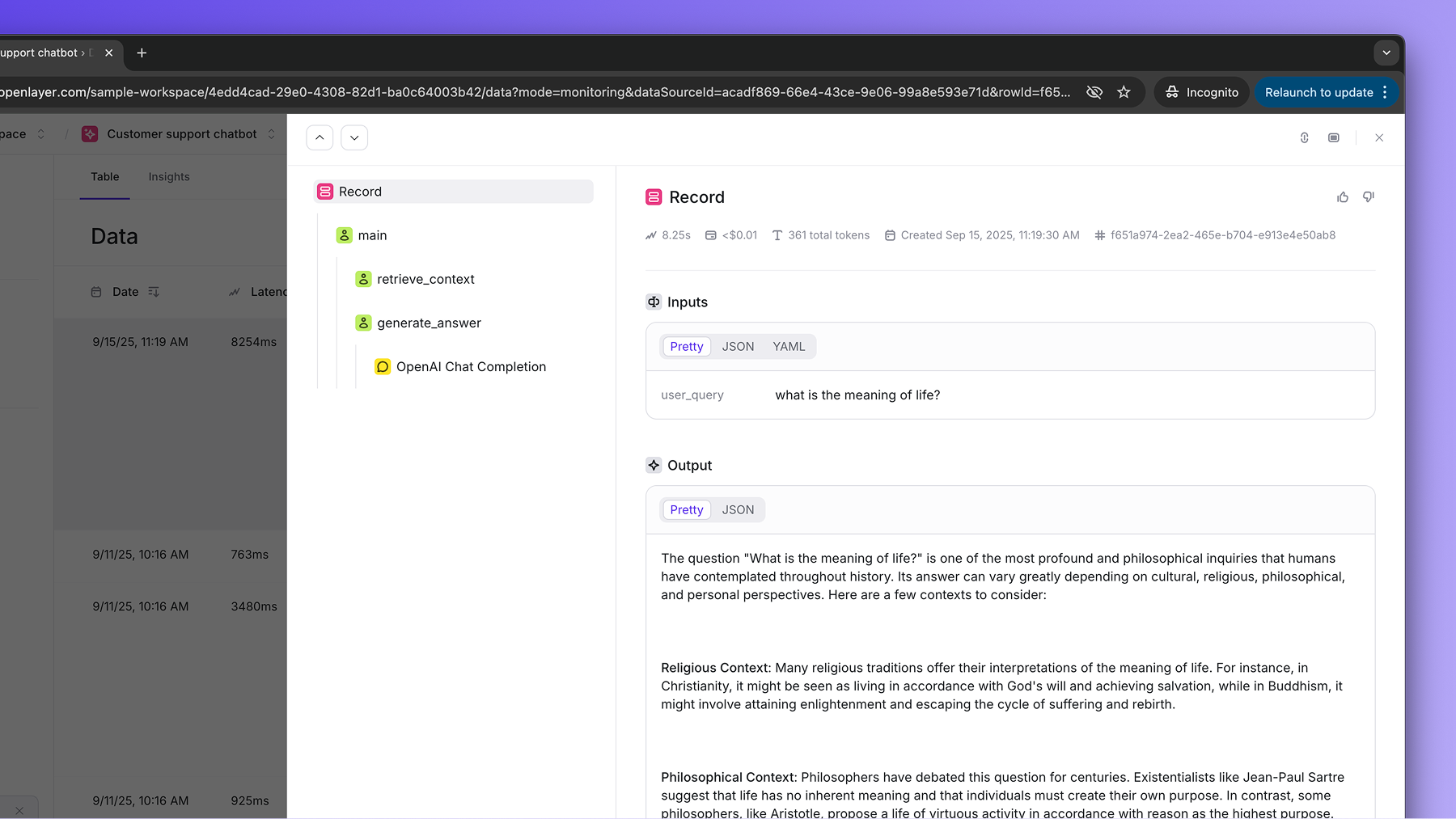The height and width of the screenshot is (819, 1456).
Task: Open the Table tab
Action: click(x=105, y=177)
